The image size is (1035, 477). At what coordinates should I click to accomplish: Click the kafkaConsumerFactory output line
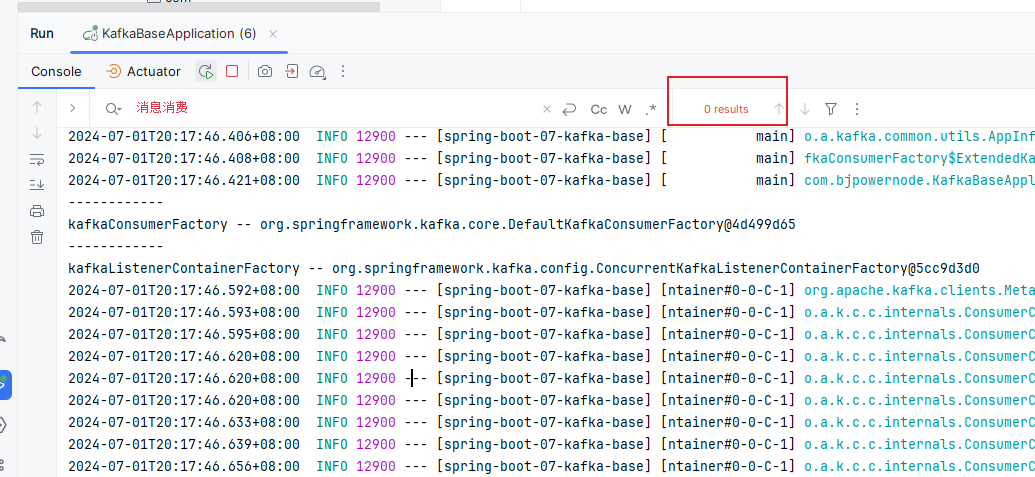432,224
